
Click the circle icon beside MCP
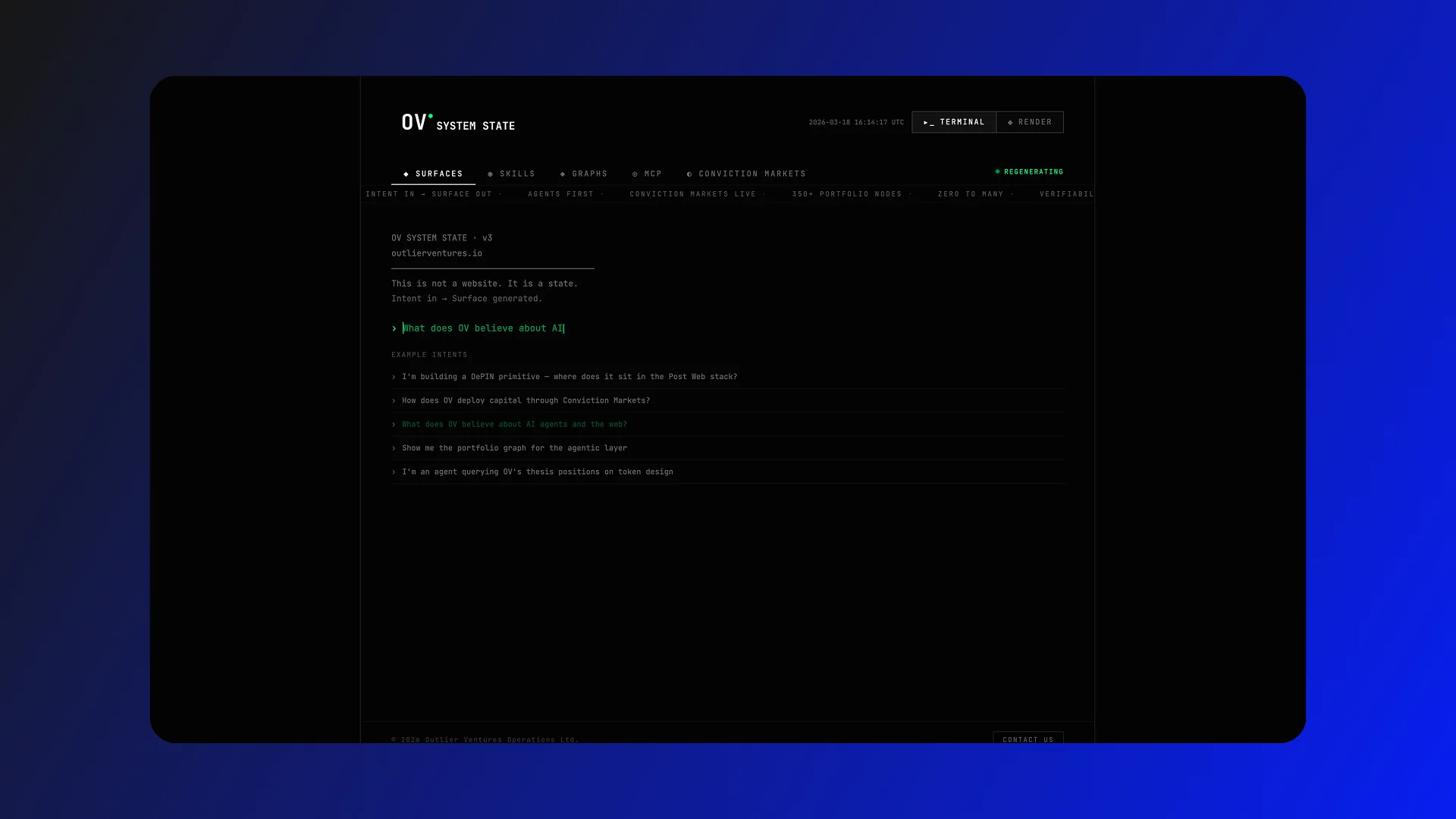[x=635, y=174]
